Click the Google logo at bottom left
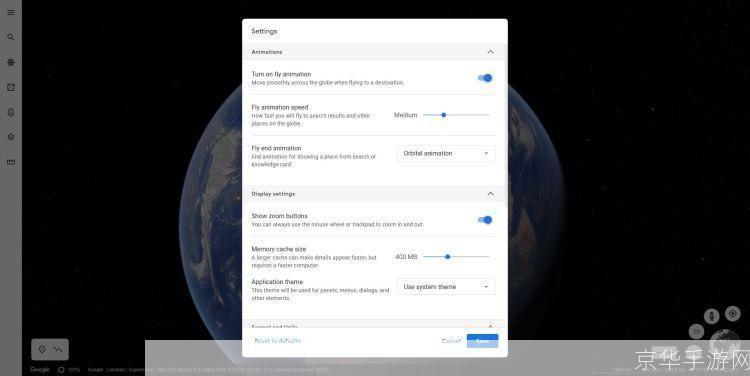Screen dimensions: 750x376 (40, 370)
